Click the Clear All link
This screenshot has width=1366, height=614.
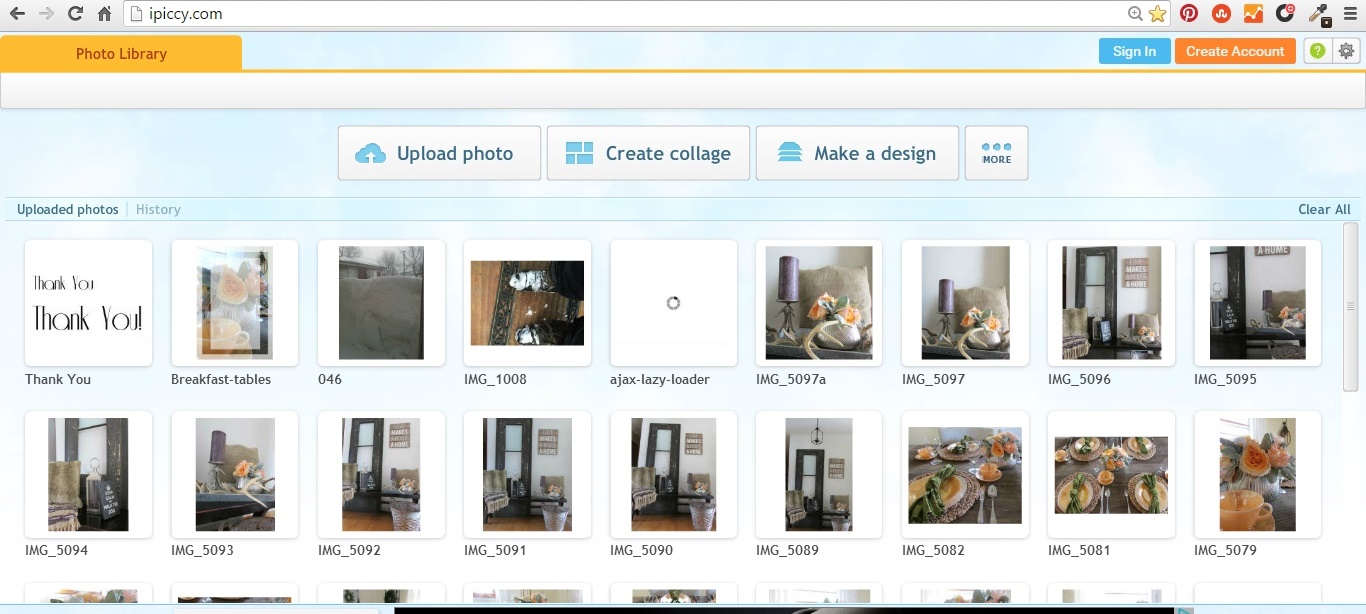[1324, 209]
